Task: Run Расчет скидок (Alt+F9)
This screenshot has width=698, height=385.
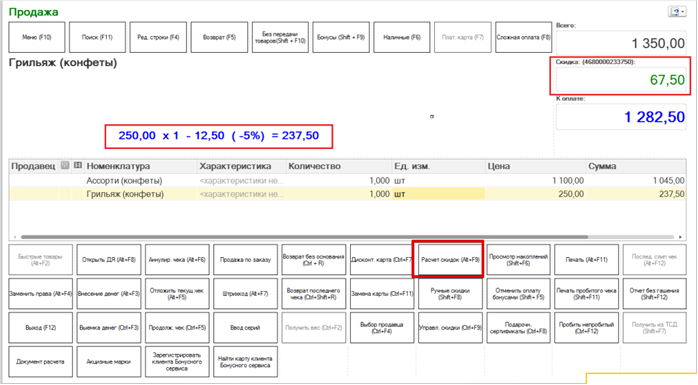Action: [x=450, y=259]
